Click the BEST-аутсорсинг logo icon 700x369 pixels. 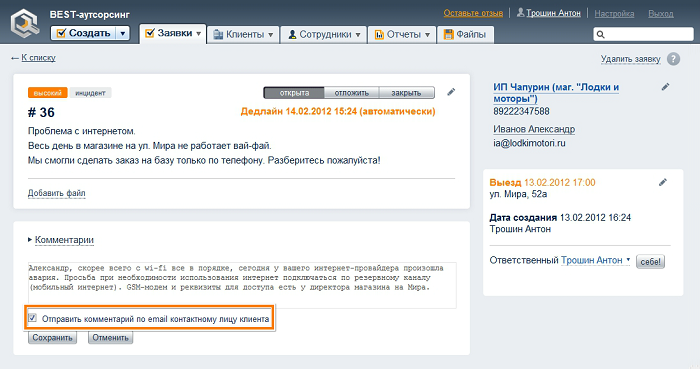(x=25, y=23)
